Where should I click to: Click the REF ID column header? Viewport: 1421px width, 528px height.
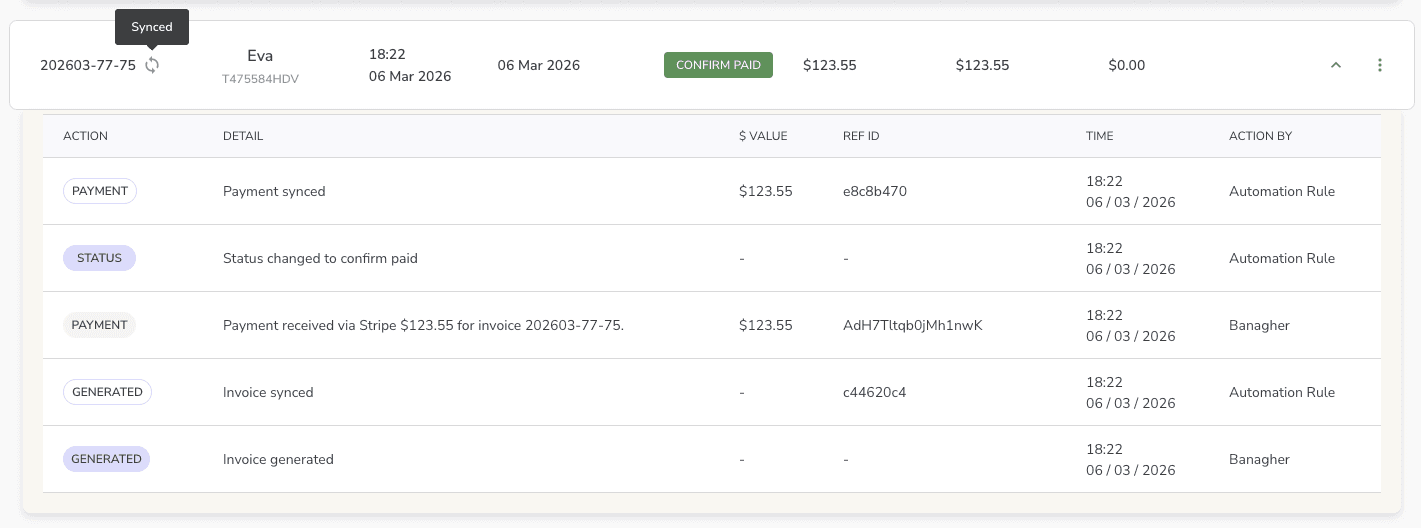coord(861,136)
